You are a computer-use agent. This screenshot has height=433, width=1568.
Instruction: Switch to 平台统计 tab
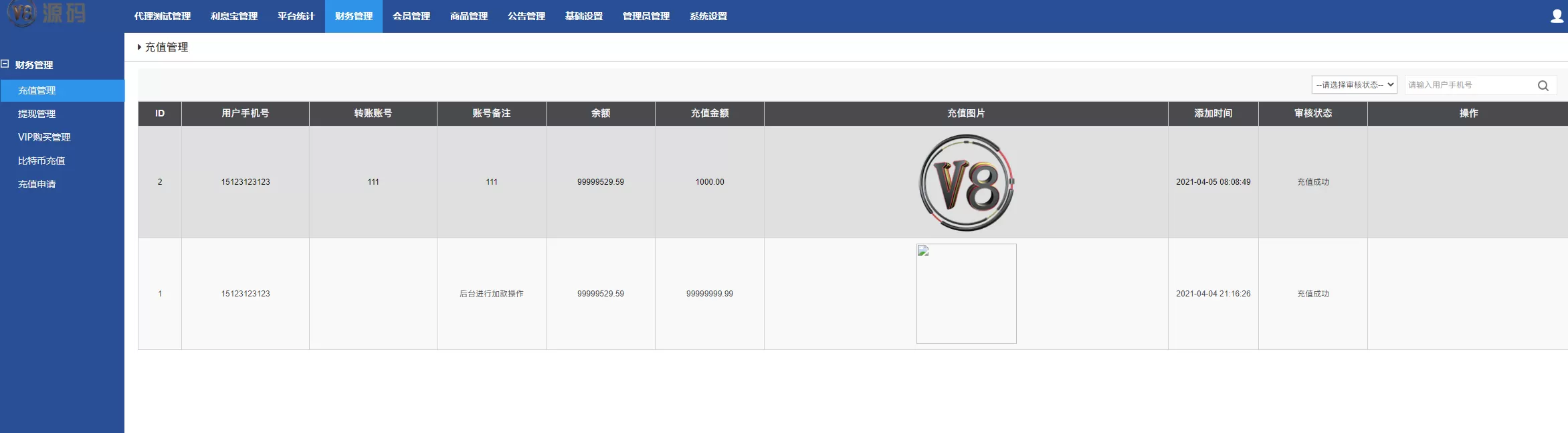pyautogui.click(x=296, y=16)
